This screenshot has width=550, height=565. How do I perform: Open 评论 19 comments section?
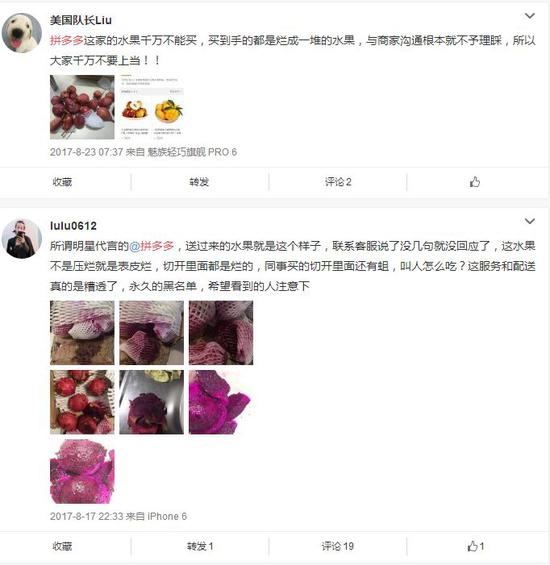click(338, 546)
